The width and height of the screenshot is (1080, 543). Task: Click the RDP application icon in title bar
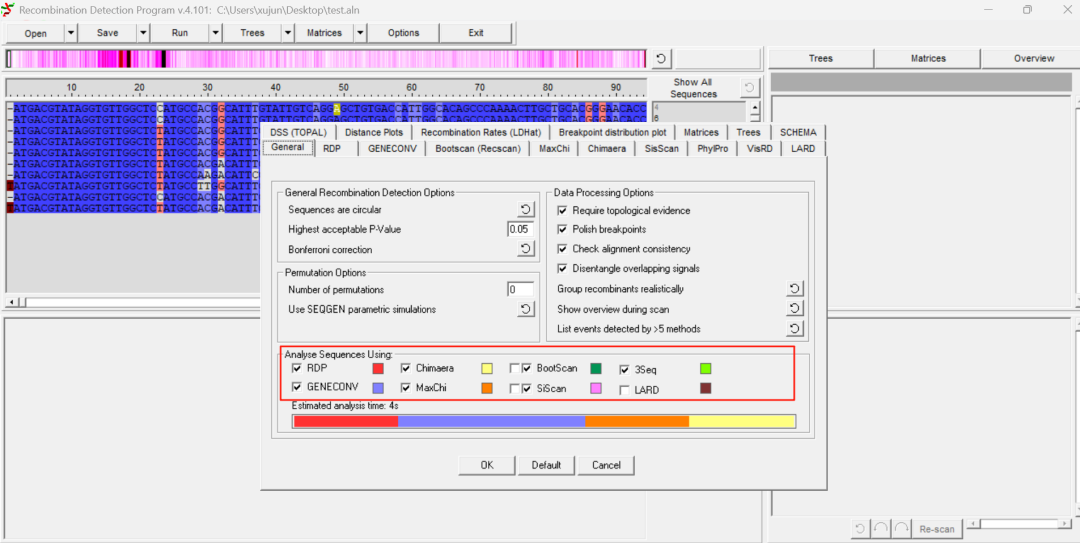8,10
